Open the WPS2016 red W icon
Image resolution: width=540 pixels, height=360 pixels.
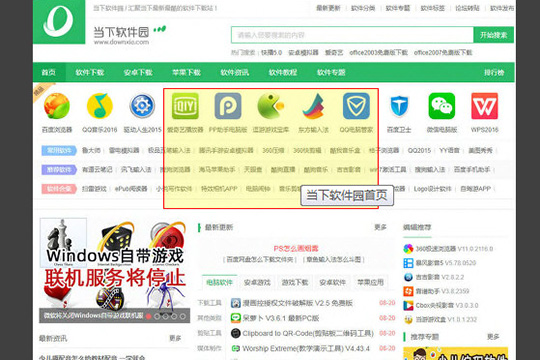click(485, 106)
